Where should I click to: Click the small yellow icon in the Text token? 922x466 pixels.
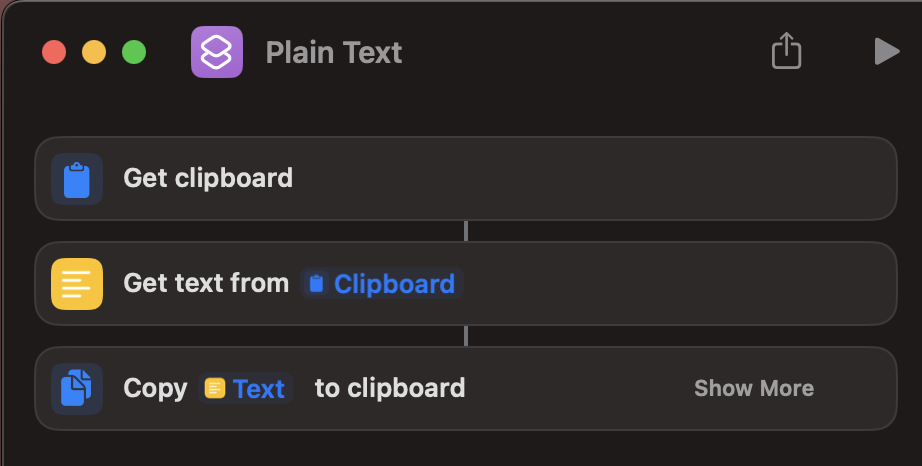pyautogui.click(x=215, y=388)
